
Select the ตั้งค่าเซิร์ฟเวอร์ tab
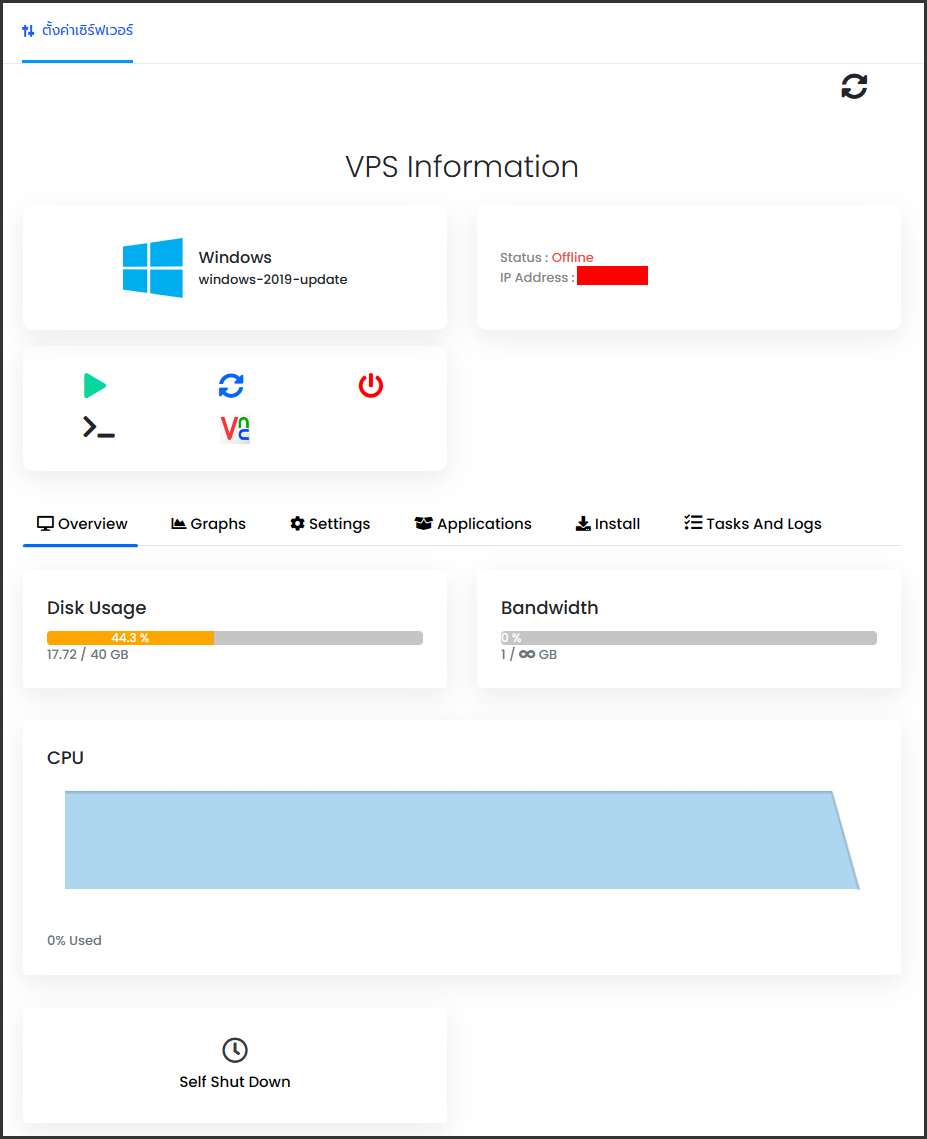coord(77,32)
